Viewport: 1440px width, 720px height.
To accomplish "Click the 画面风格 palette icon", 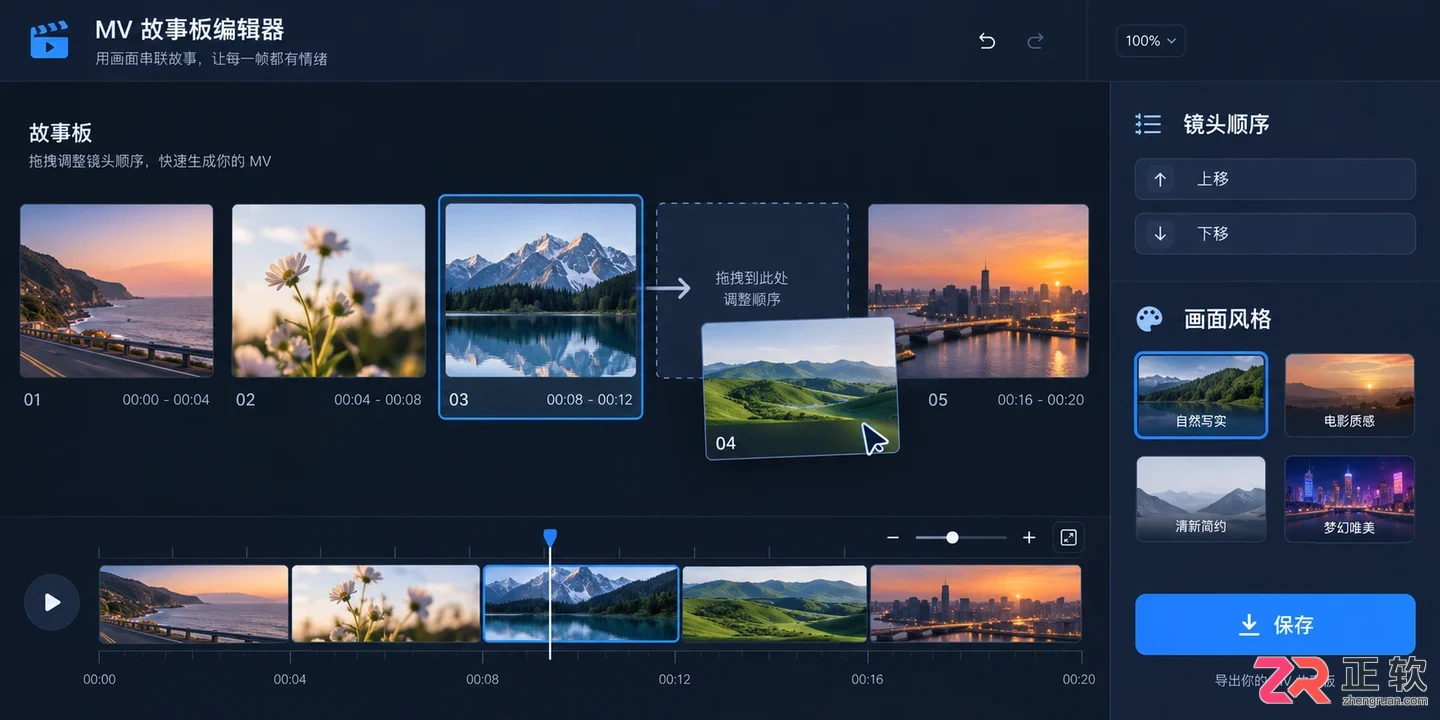I will [1150, 319].
